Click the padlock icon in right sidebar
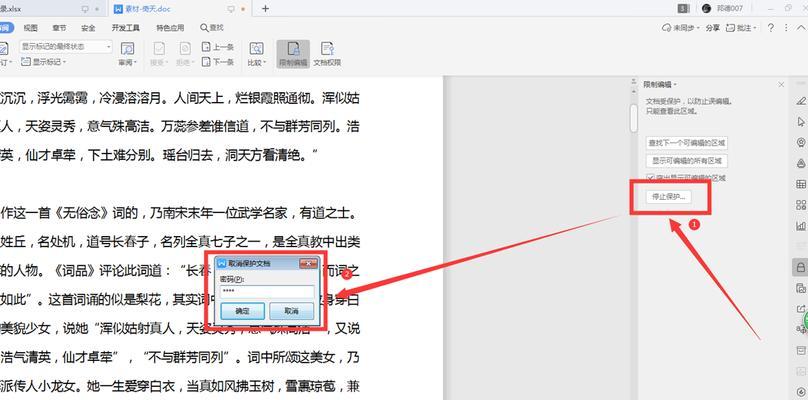 [800, 267]
